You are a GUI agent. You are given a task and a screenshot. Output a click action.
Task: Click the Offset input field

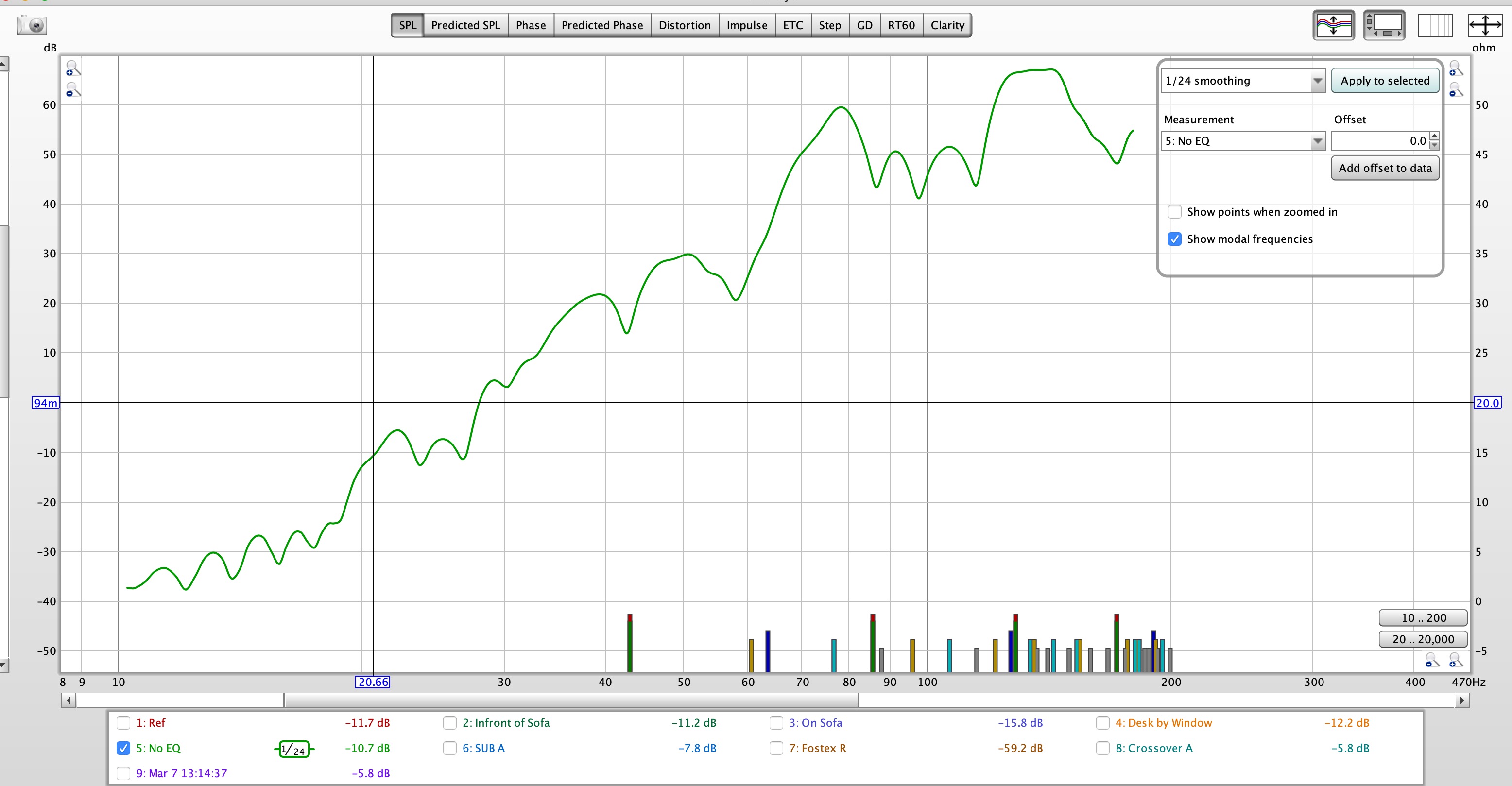point(1380,141)
